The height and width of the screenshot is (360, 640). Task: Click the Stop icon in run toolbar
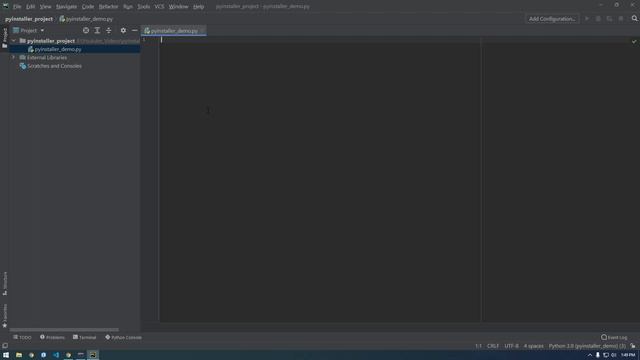coord(621,19)
